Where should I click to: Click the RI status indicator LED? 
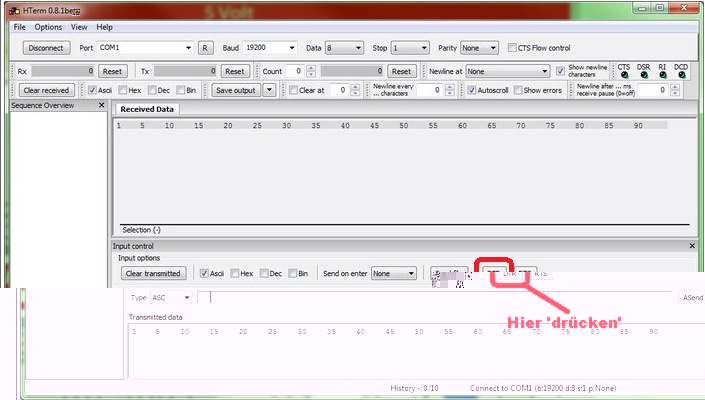[x=662, y=76]
